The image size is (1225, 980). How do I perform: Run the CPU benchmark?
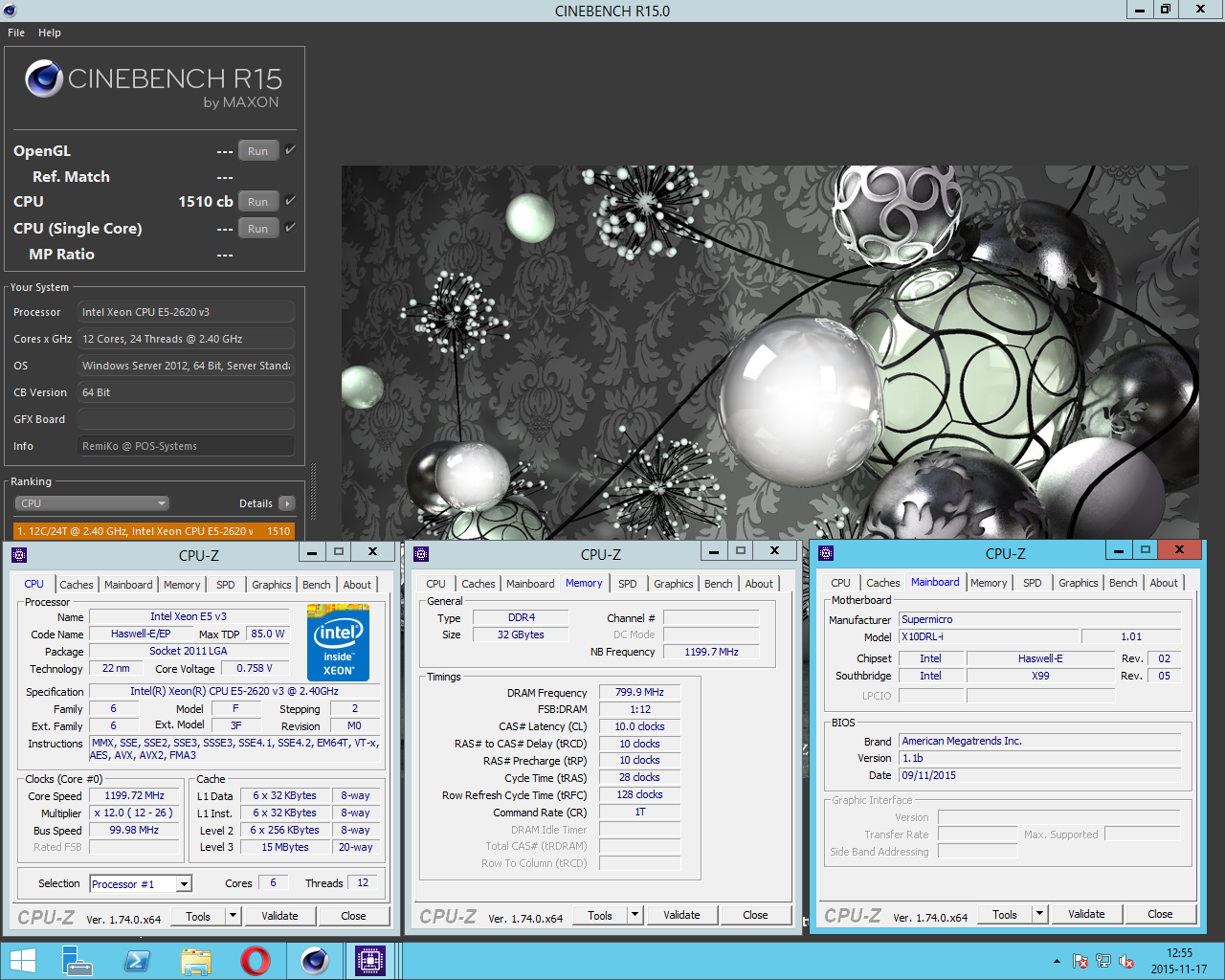257,201
